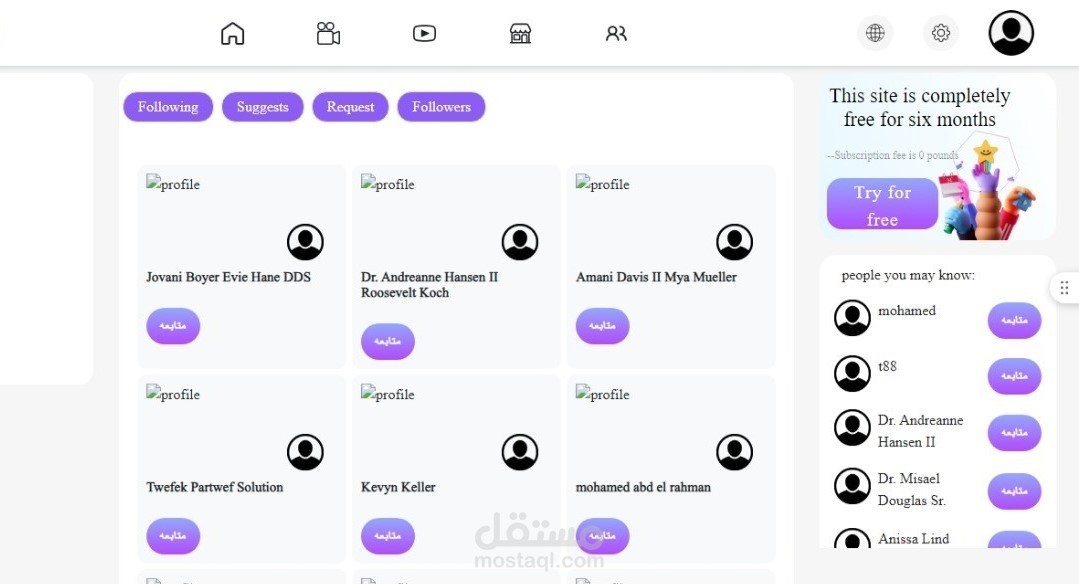Follow Jovani Boyer Evie Hane DDS
1079x584 pixels.
(173, 326)
